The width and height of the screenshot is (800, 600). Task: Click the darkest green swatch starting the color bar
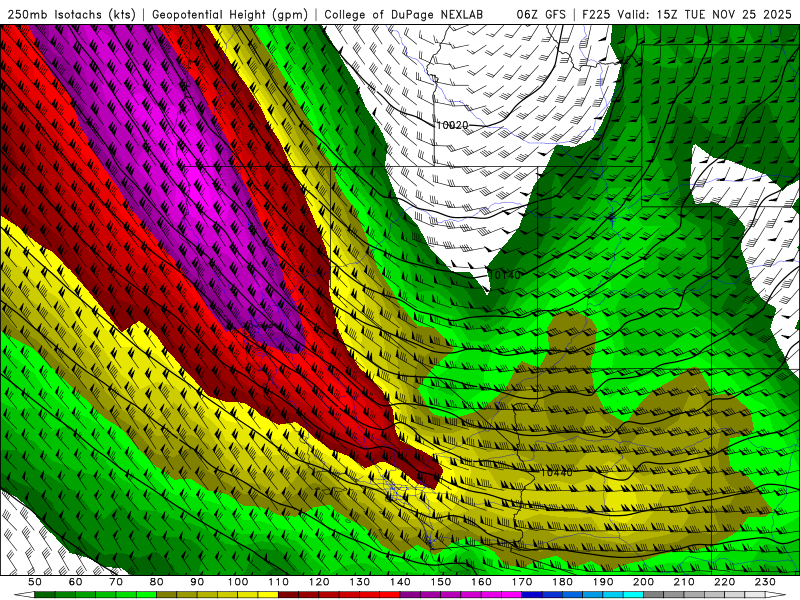[x=45, y=594]
